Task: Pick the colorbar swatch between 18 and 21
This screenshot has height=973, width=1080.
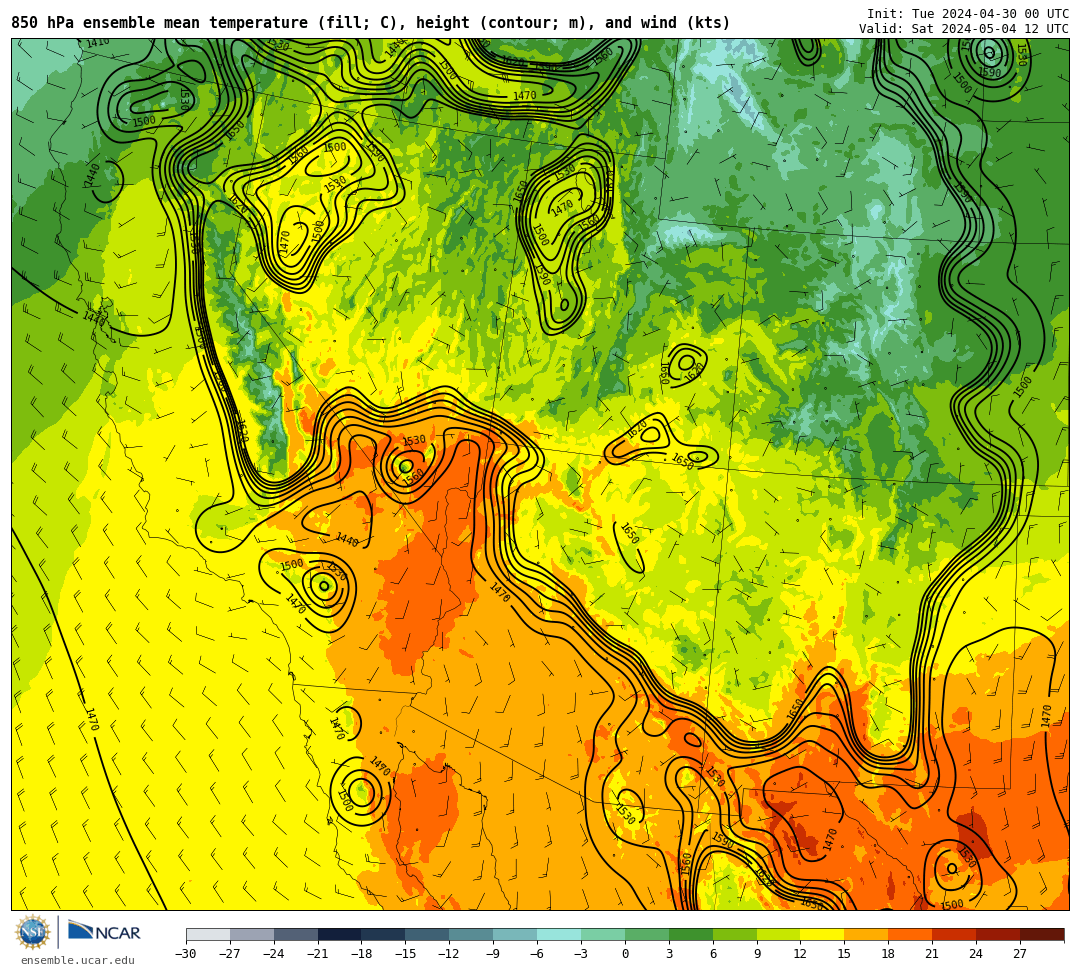Action: pos(911,934)
